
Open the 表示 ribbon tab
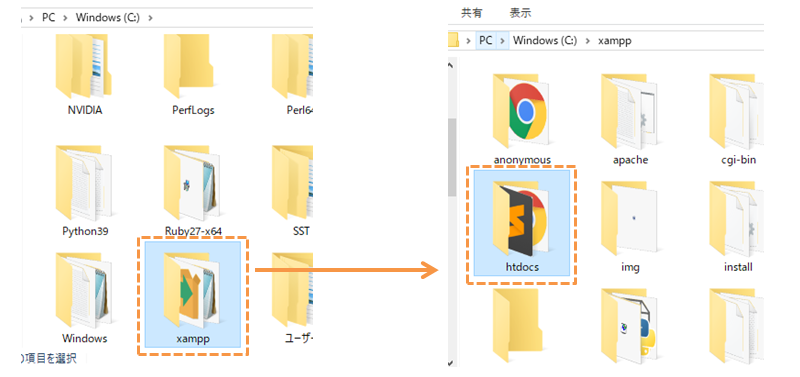coord(520,13)
